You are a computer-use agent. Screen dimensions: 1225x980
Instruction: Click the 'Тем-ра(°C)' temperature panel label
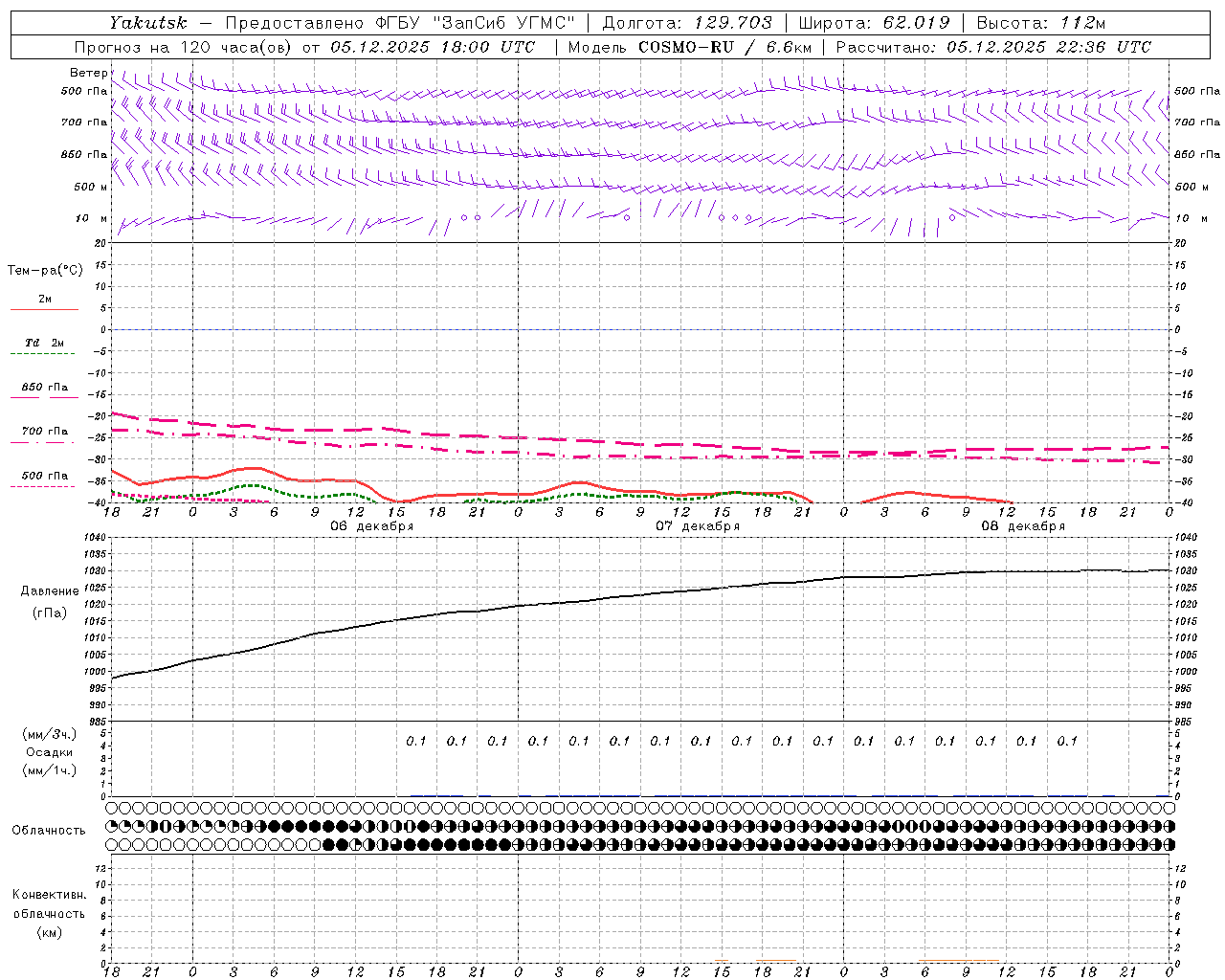coord(45,271)
